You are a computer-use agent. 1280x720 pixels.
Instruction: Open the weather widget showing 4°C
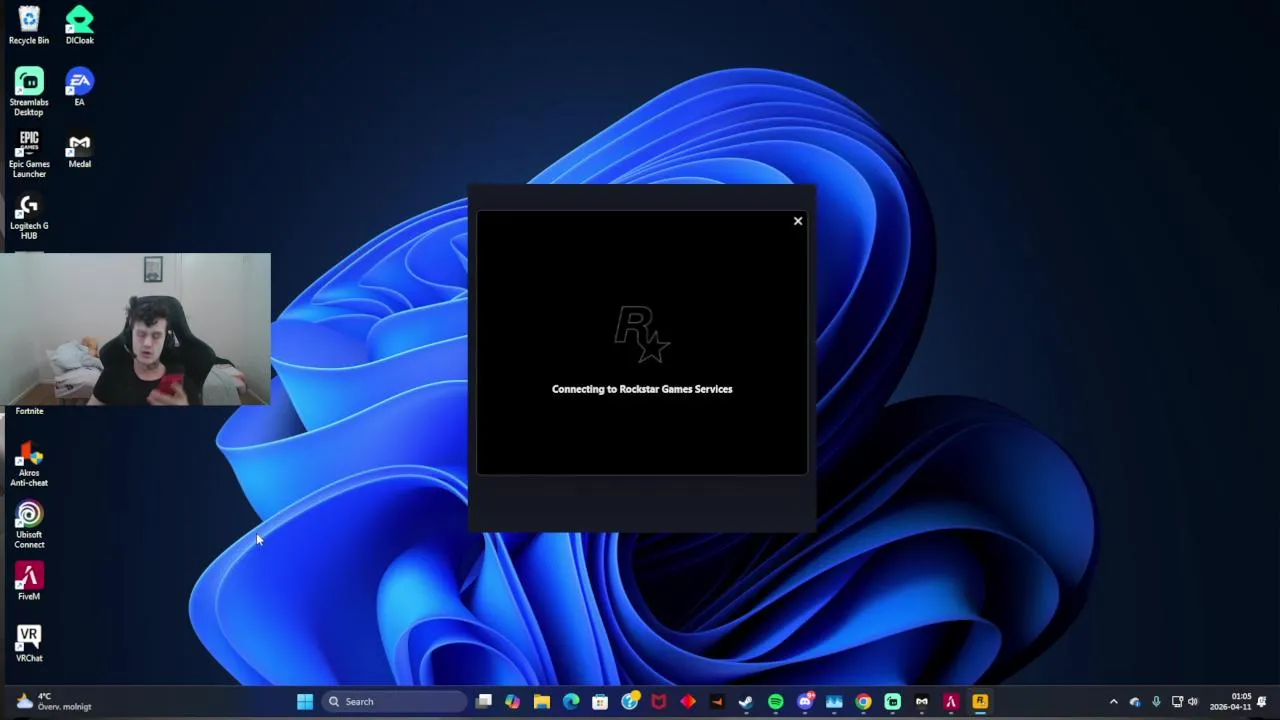[x=53, y=702]
